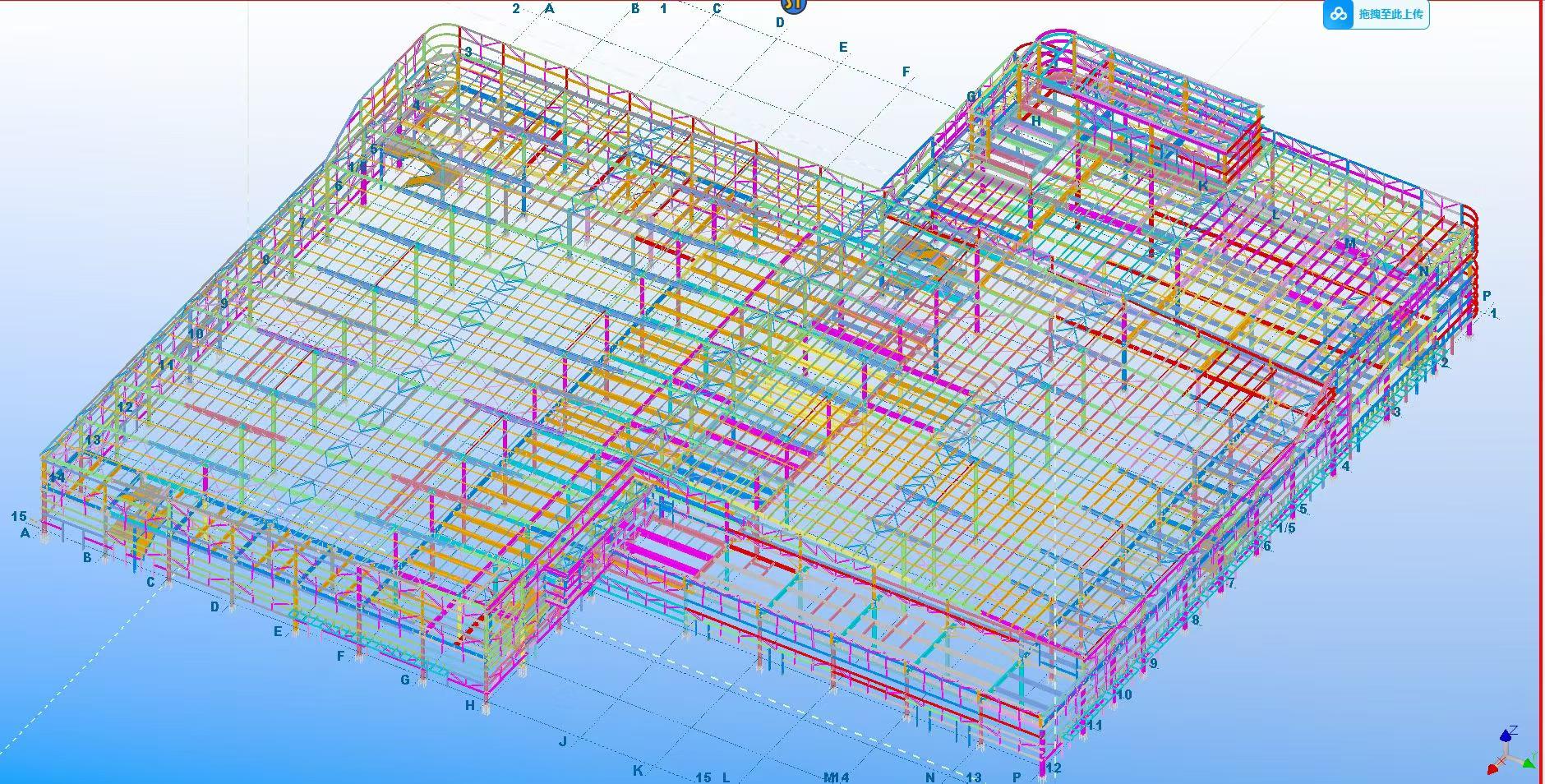Select grid label 10 on the left edge
This screenshot has height=784, width=1545.
[196, 334]
